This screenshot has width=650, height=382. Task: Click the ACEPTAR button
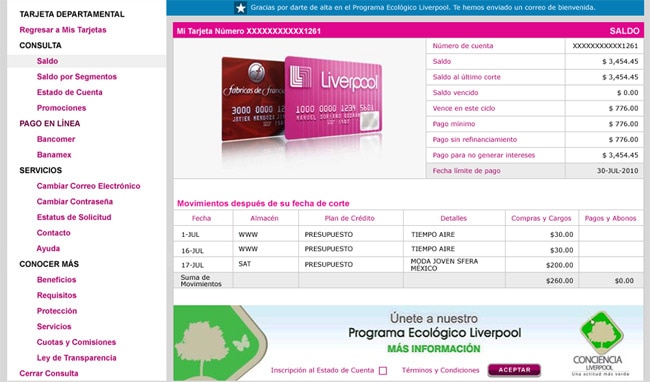tap(514, 370)
